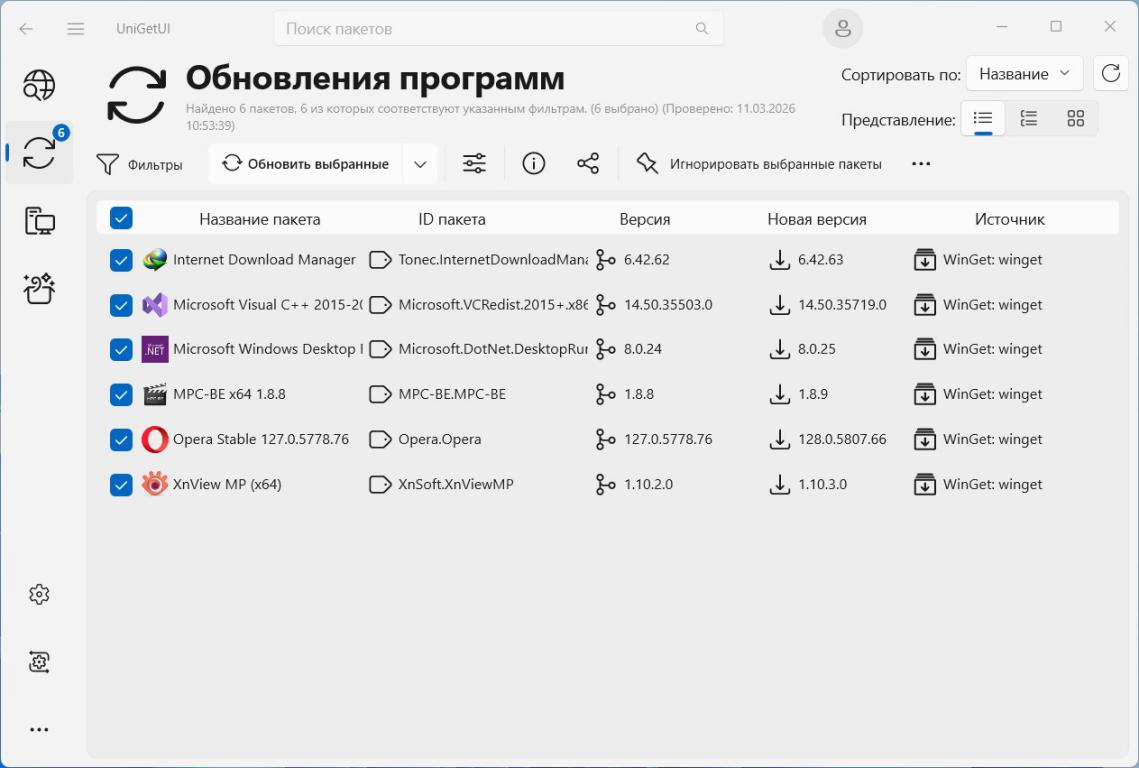Open Package Bundles sidebar icon
This screenshot has width=1139, height=768.
[39, 289]
